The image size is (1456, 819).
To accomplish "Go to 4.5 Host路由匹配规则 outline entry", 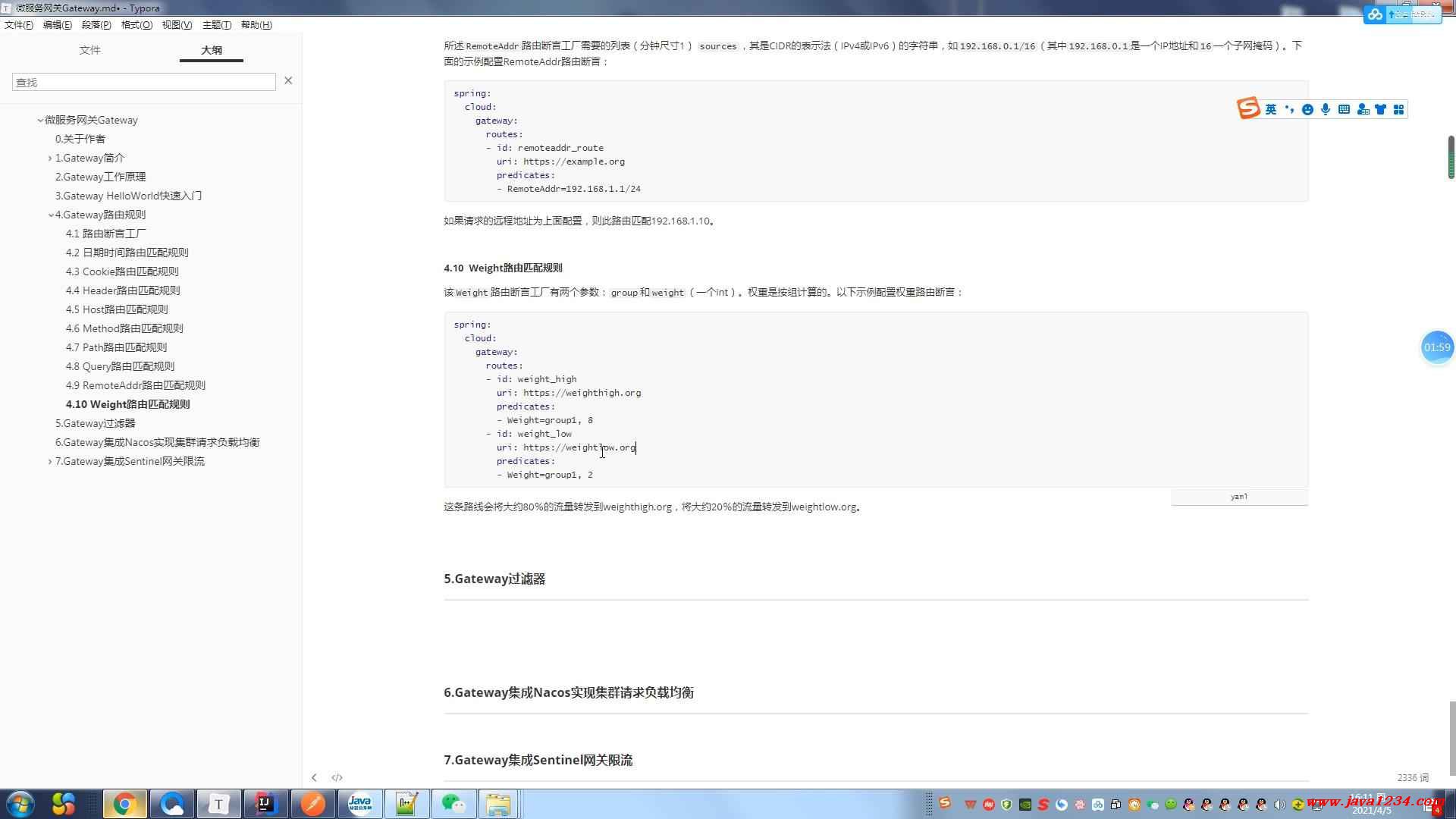I will (x=117, y=309).
